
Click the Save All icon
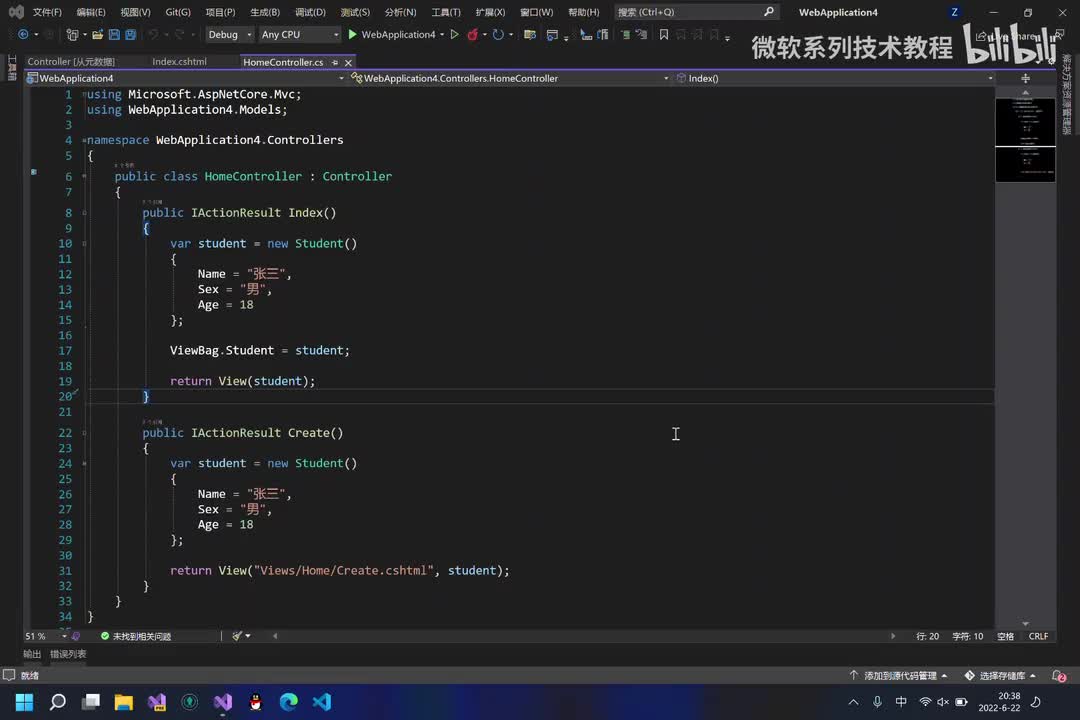point(130,34)
